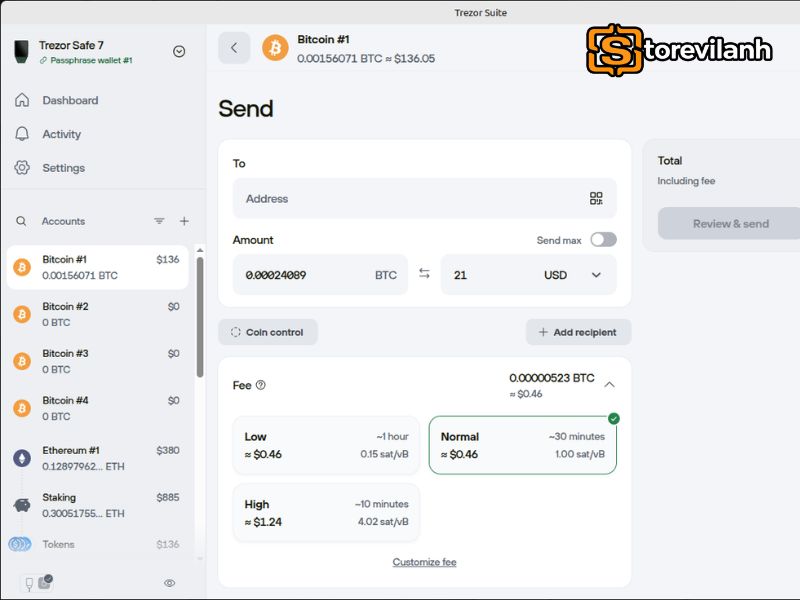Click the Bitcoin #3 coin icon

pyautogui.click(x=22, y=361)
